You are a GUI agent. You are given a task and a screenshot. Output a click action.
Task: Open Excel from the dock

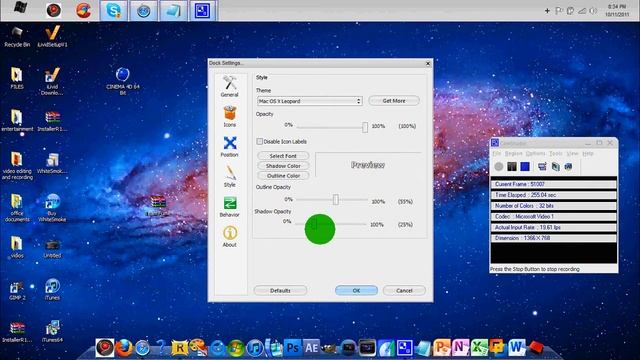(479, 347)
